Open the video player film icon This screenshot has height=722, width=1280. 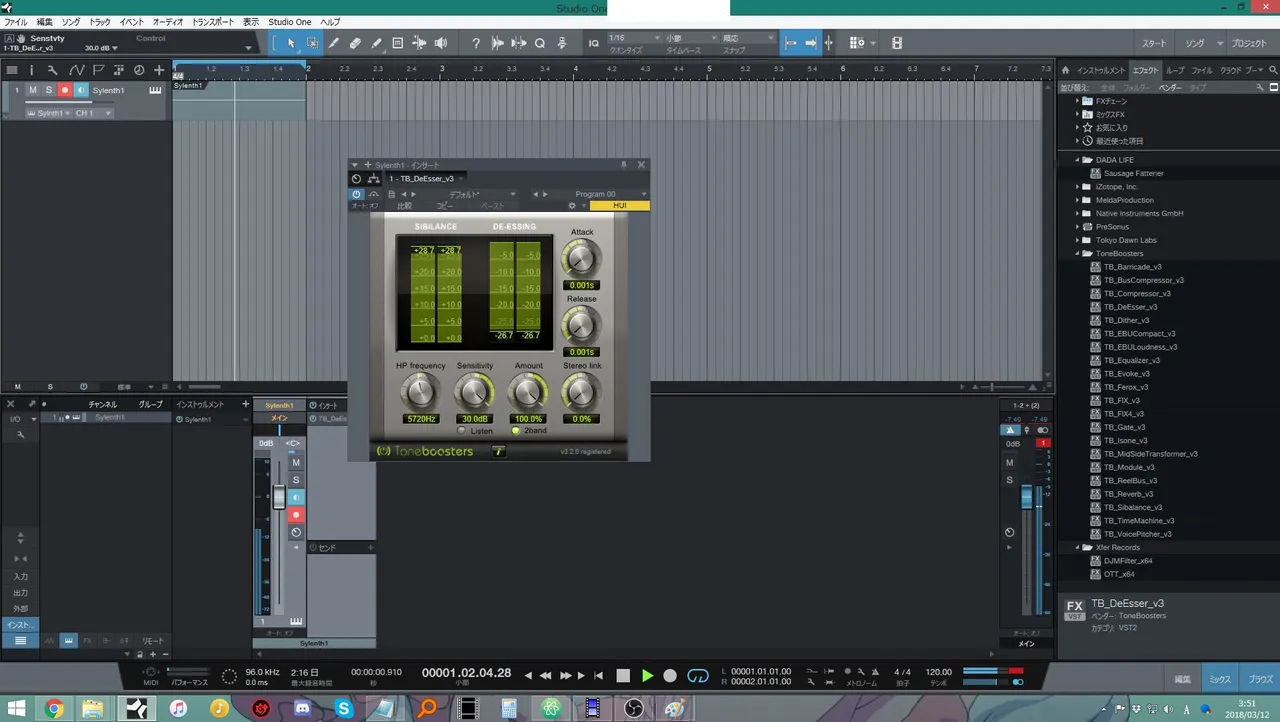pos(896,43)
